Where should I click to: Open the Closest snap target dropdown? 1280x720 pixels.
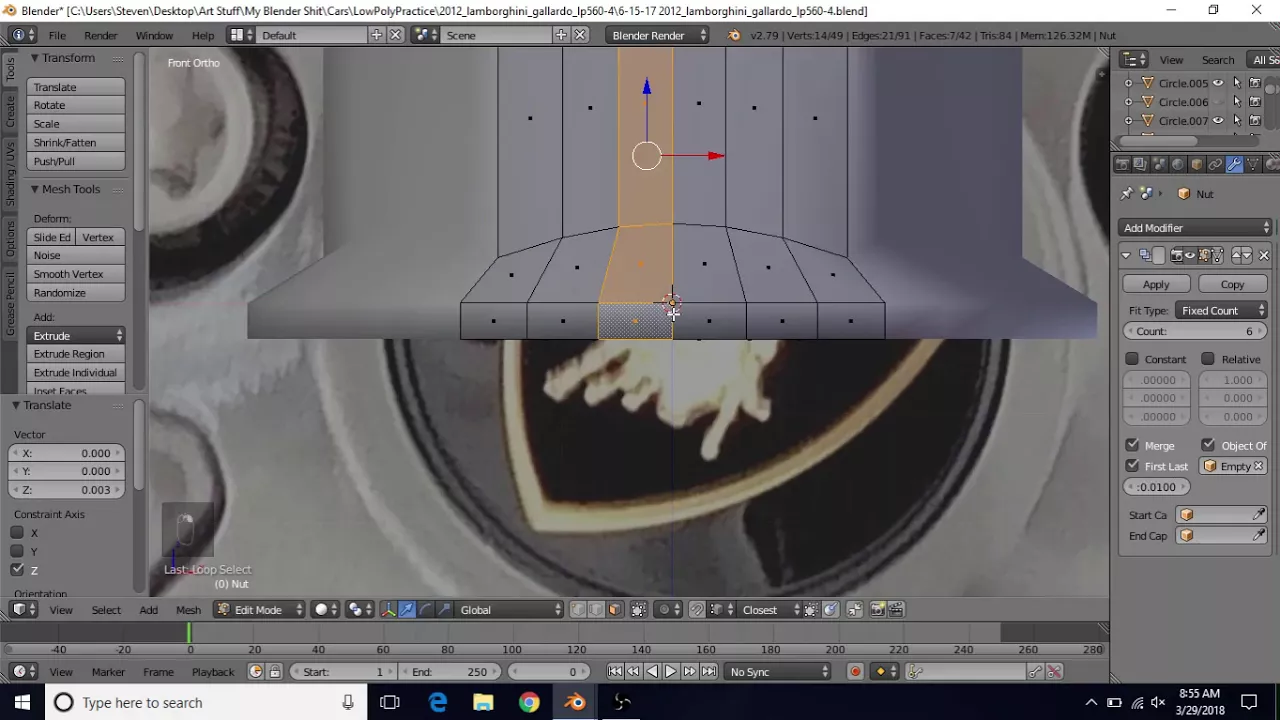(x=768, y=610)
